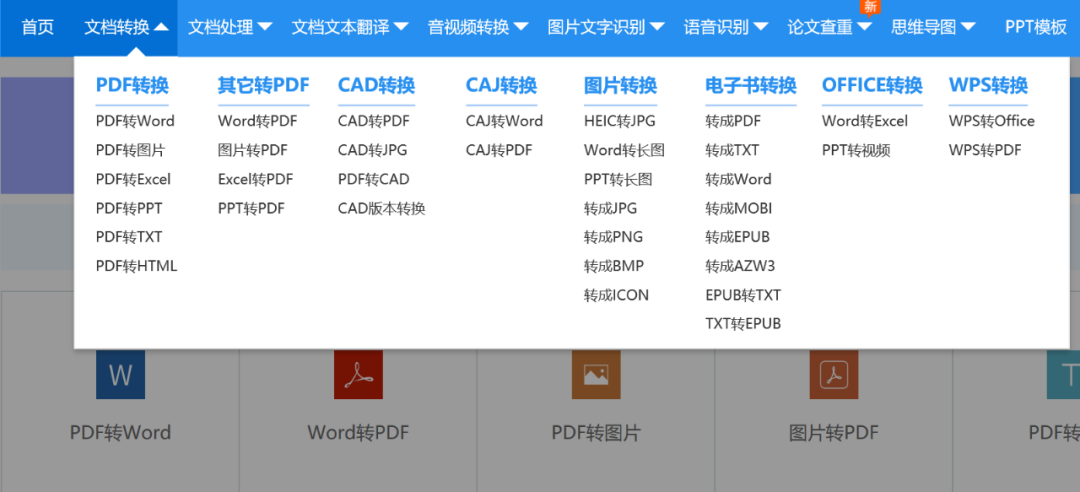Viewport: 1080px width, 492px height.
Task: Open PPT转视频 under OFFICE转换
Action: click(856, 150)
